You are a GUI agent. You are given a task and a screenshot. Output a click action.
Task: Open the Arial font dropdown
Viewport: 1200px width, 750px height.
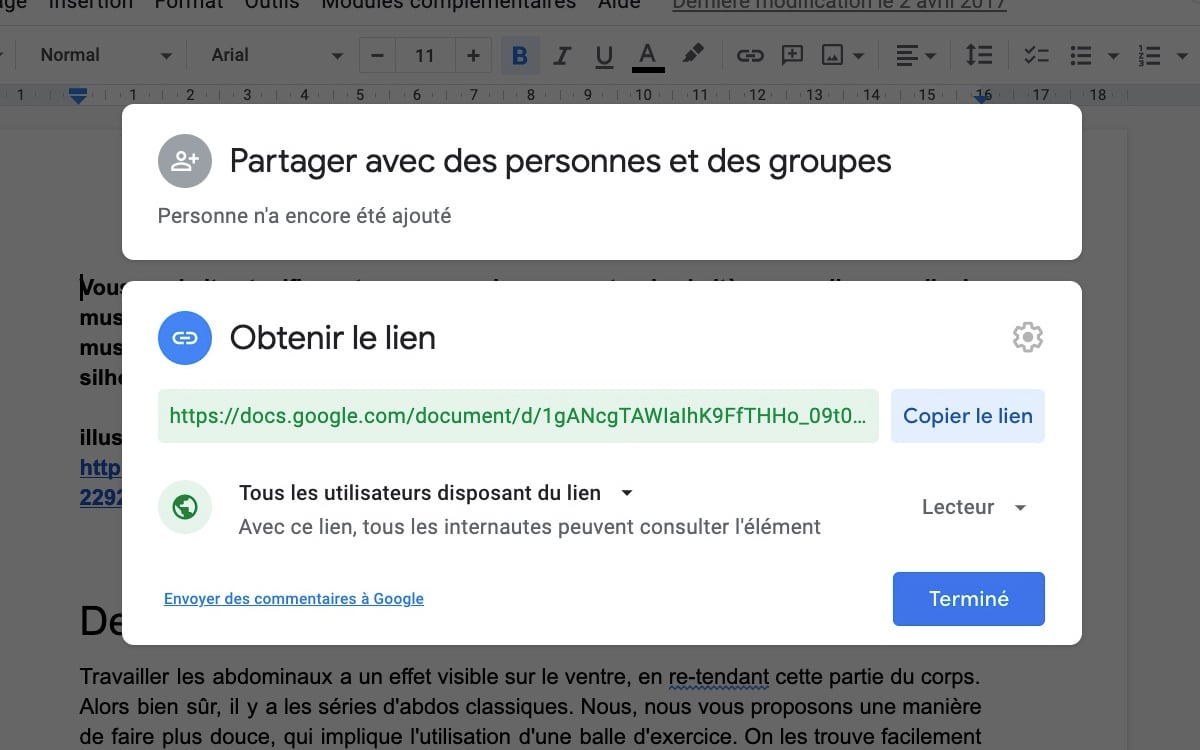277,56
